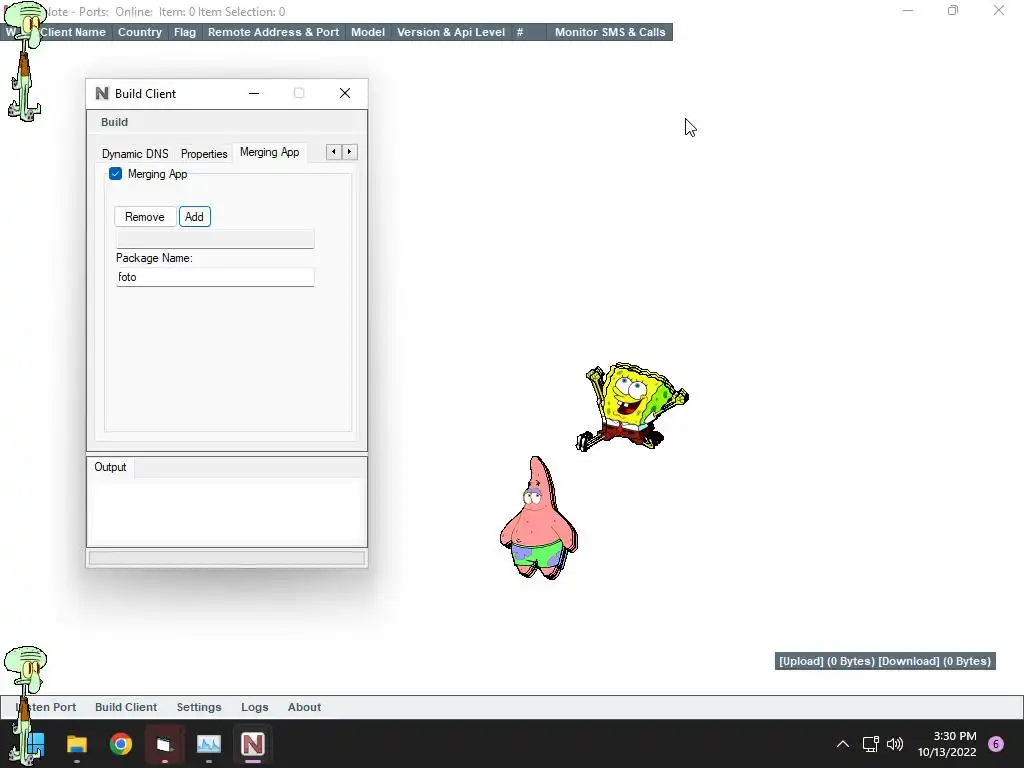Image resolution: width=1024 pixels, height=768 pixels.
Task: Click the empty app path field
Action: coord(215,239)
